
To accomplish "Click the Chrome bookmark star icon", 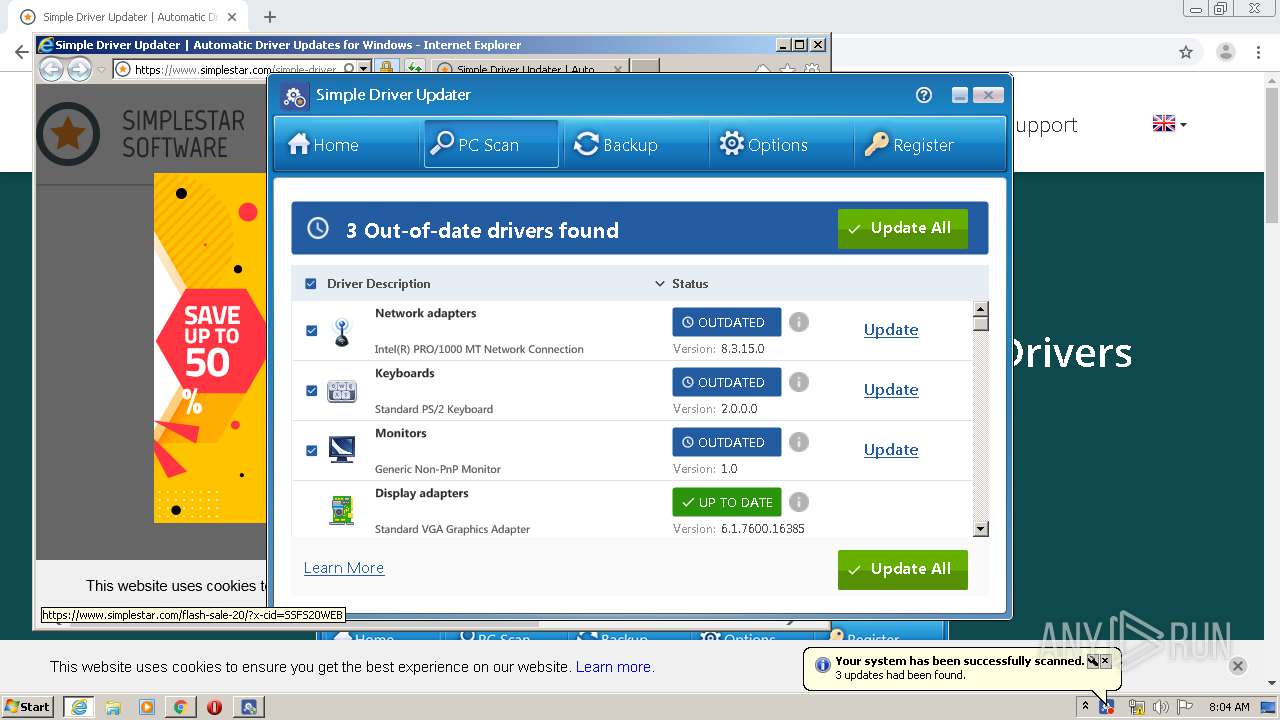I will click(1186, 52).
